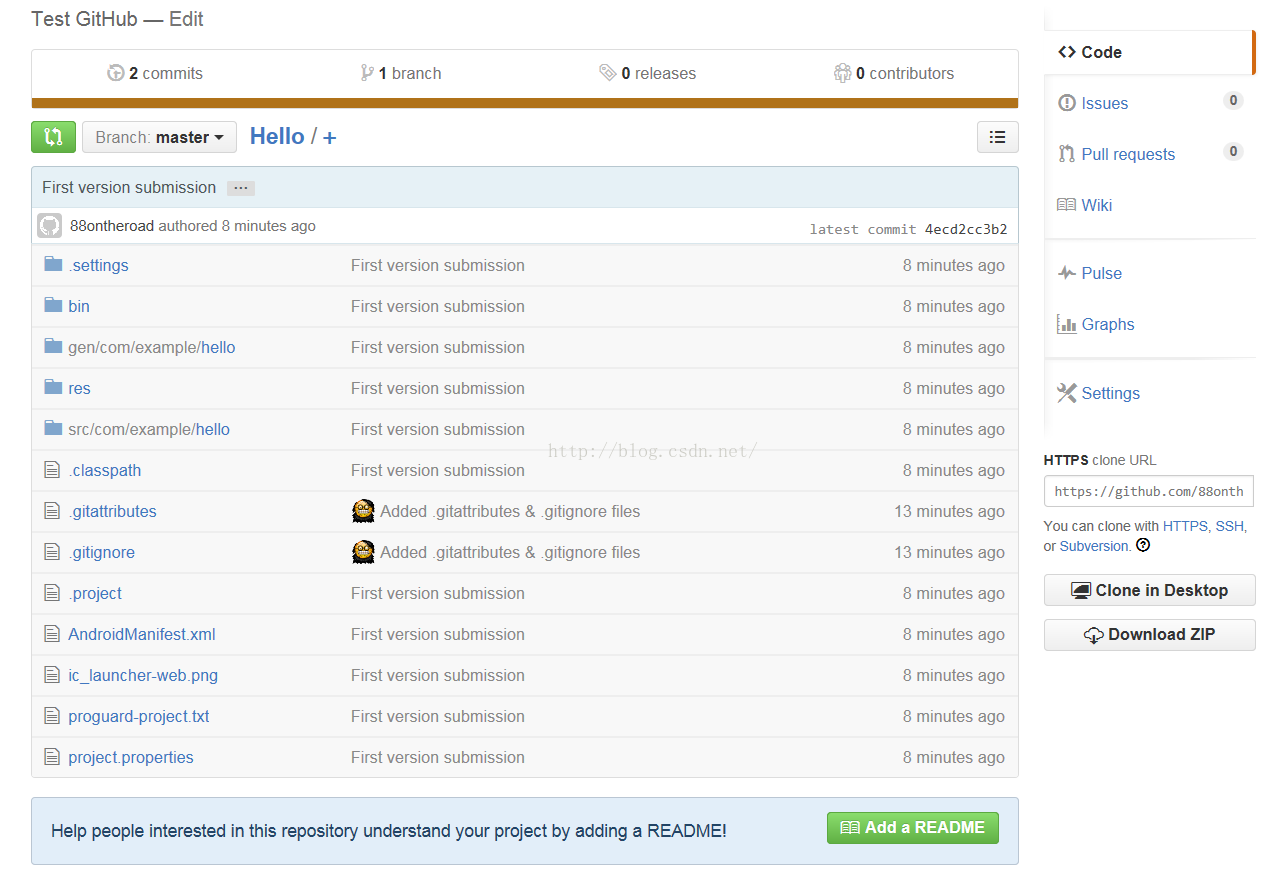
Task: Open project.properties file
Action: pyautogui.click(x=131, y=757)
